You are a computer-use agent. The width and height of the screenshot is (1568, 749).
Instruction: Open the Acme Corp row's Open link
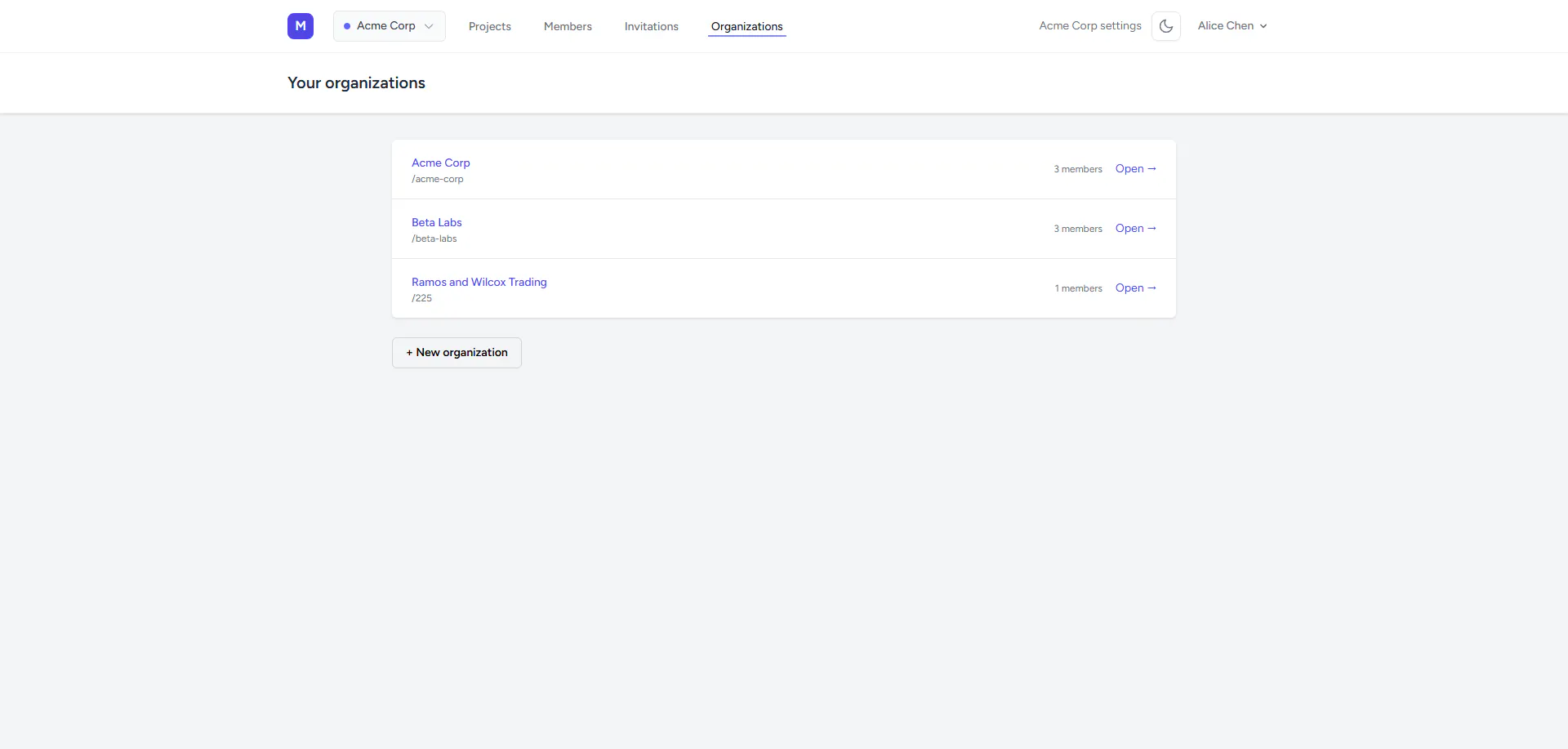tap(1136, 169)
